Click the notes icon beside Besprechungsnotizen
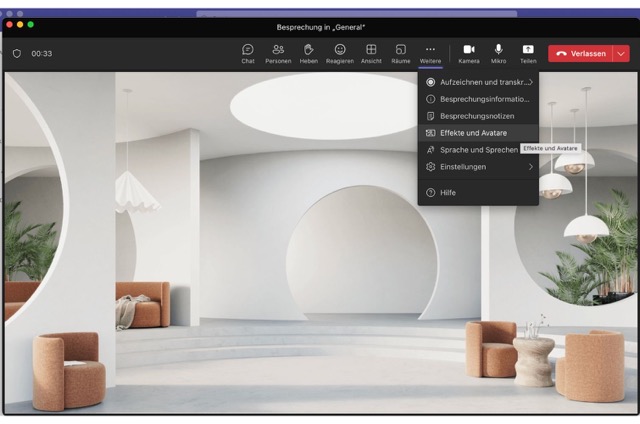 pyautogui.click(x=430, y=116)
